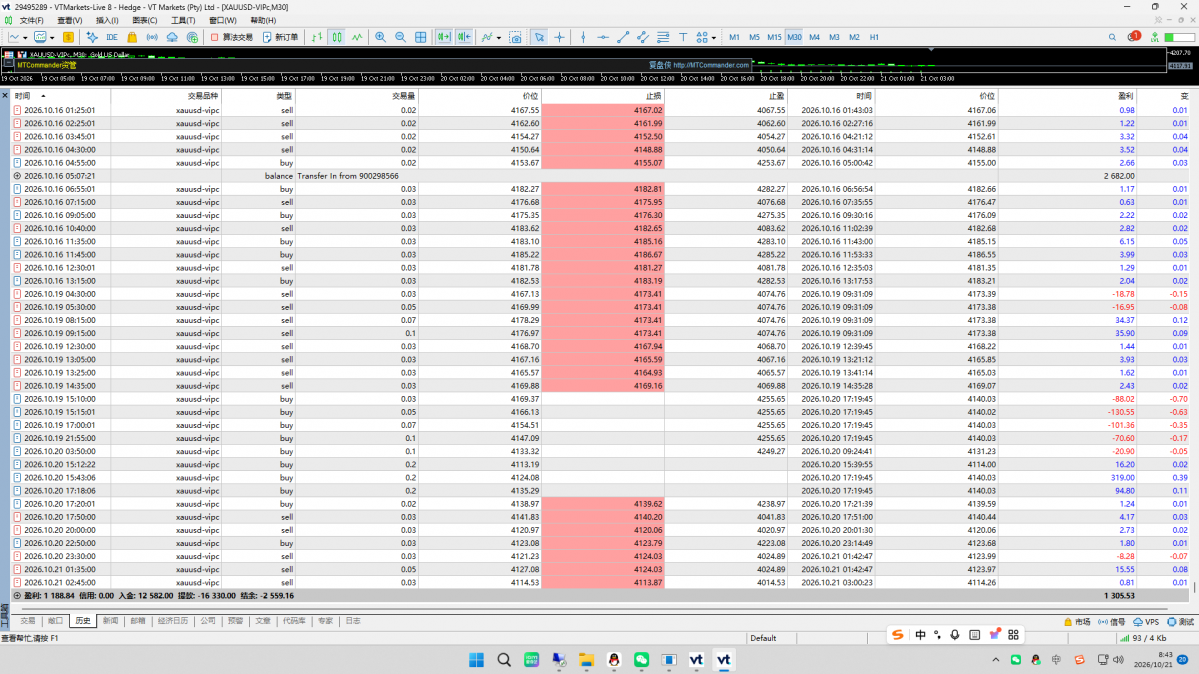Image resolution: width=1199 pixels, height=674 pixels.
Task: Zoom out on the chart
Action: click(400, 37)
